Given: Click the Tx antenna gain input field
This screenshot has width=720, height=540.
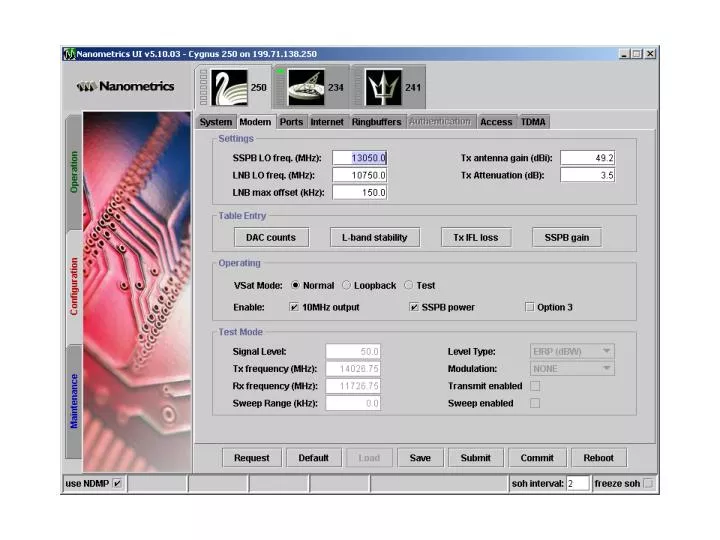Looking at the screenshot, I should (587, 158).
